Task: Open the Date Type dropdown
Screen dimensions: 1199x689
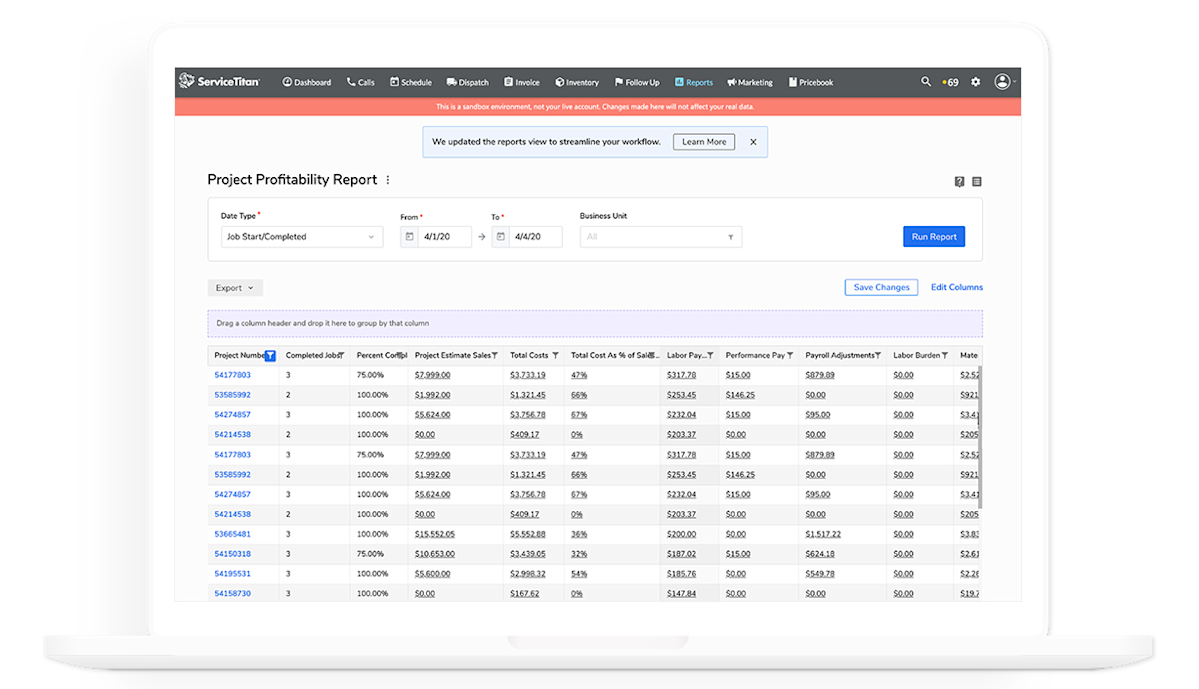Action: pos(301,236)
